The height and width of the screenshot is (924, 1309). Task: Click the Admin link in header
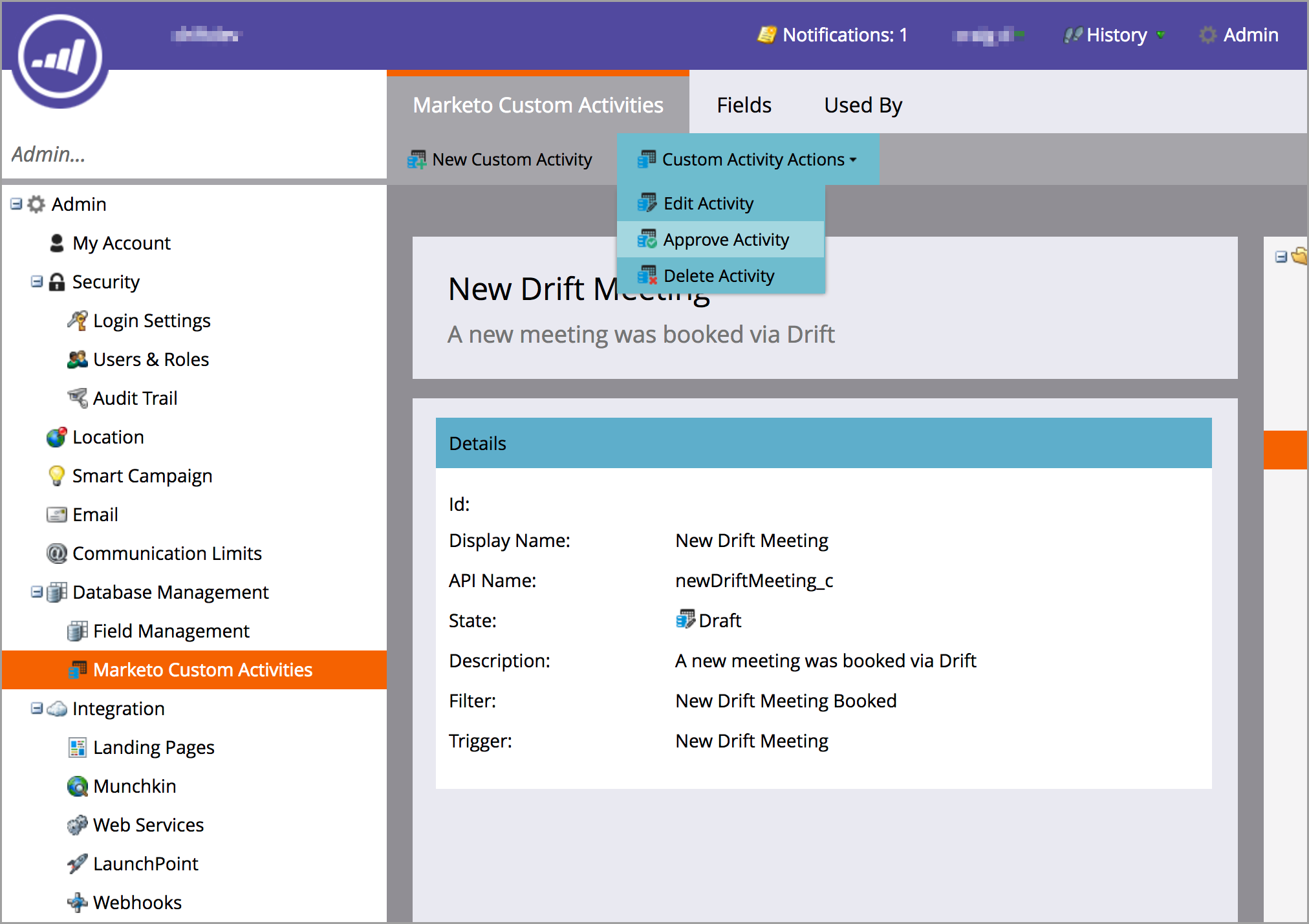(1250, 35)
